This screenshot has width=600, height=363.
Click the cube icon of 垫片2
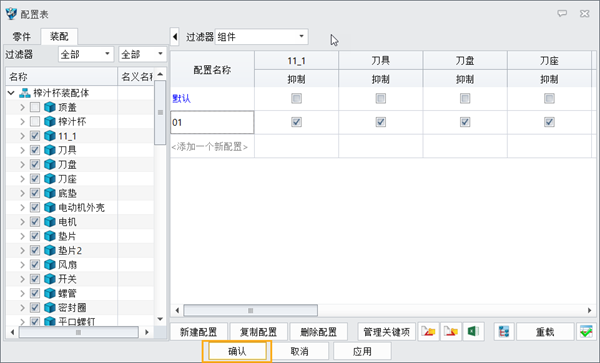(x=50, y=251)
